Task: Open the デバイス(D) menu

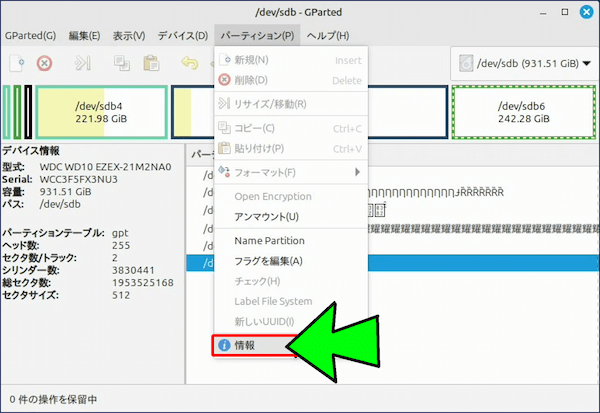Action: pyautogui.click(x=182, y=36)
